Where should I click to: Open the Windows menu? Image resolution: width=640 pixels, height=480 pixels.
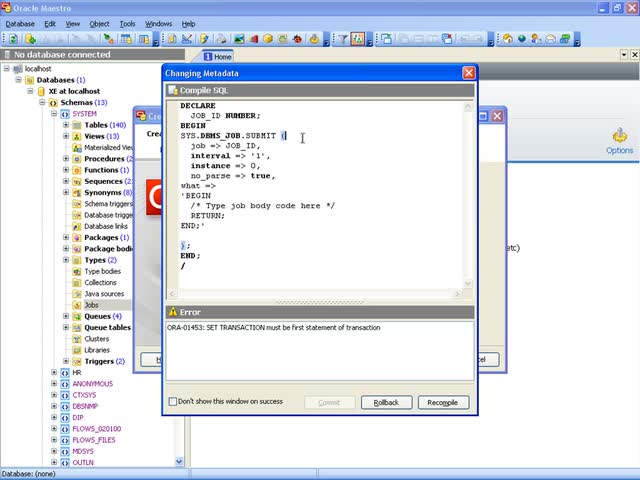coord(158,24)
